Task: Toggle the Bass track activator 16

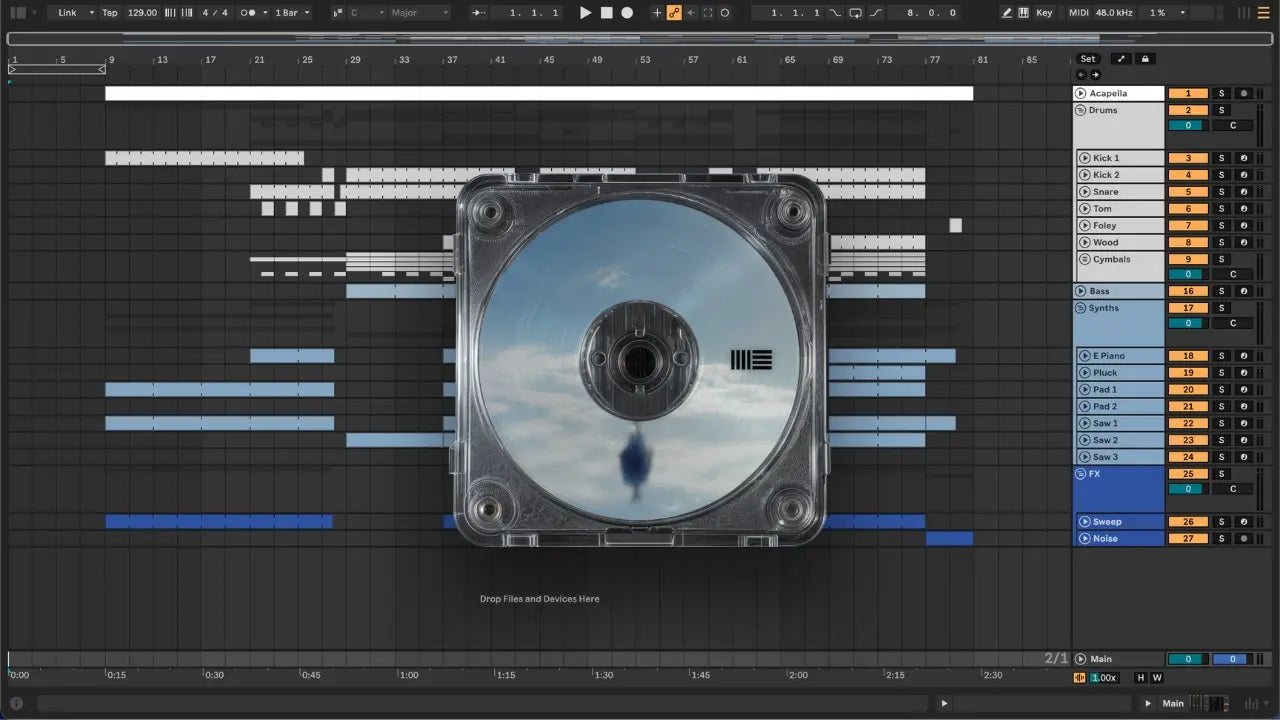Action: [x=1188, y=291]
